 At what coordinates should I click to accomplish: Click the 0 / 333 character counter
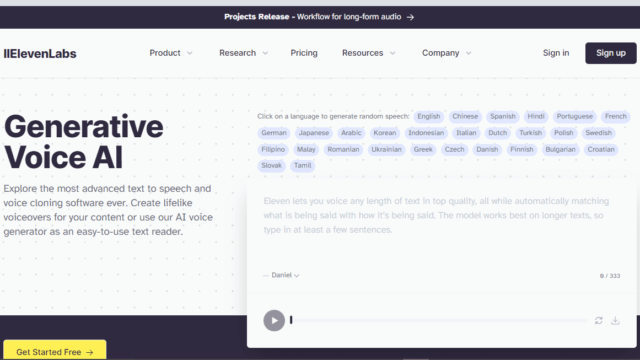(610, 276)
